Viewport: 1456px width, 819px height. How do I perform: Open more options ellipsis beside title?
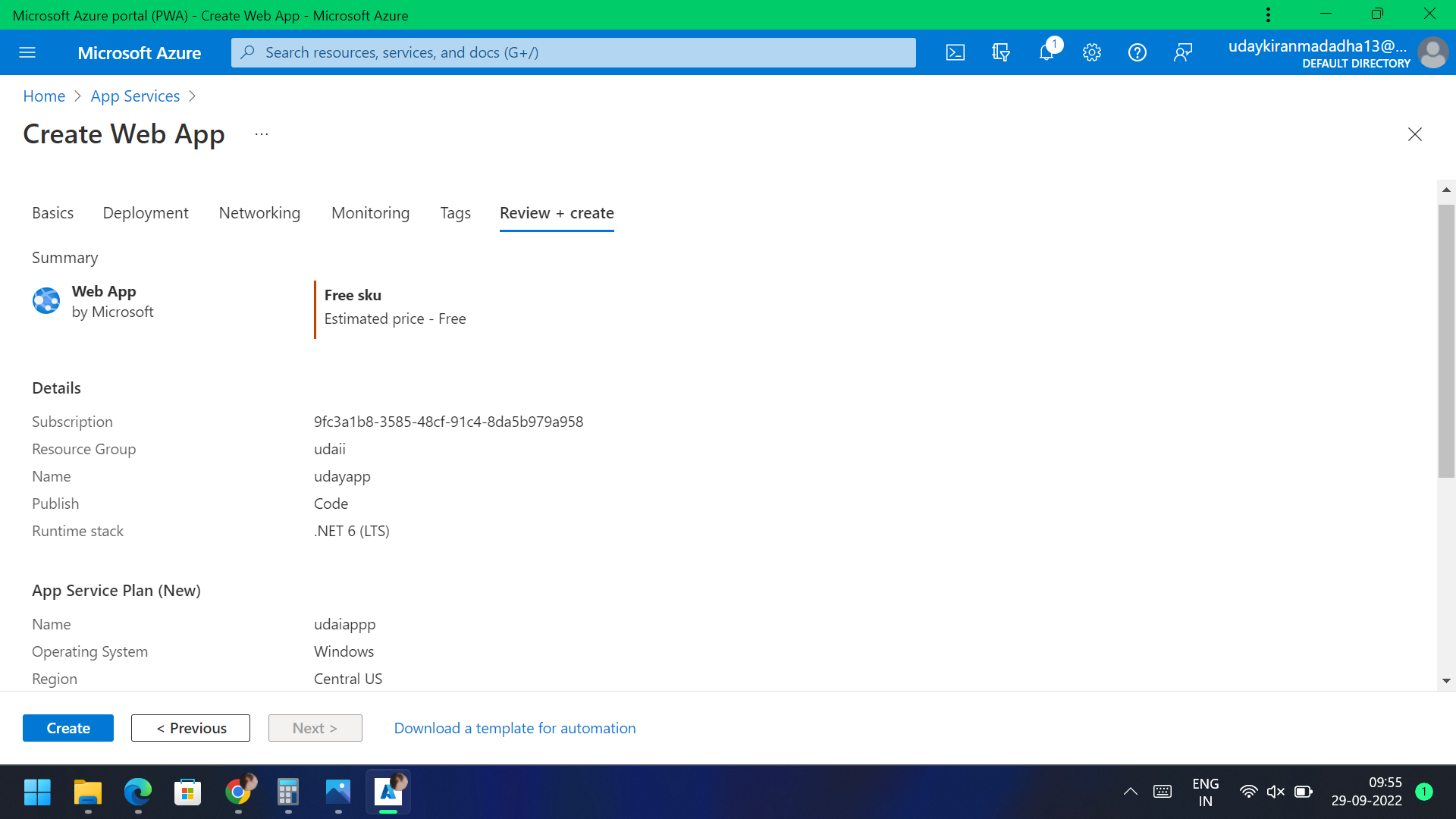pos(262,134)
